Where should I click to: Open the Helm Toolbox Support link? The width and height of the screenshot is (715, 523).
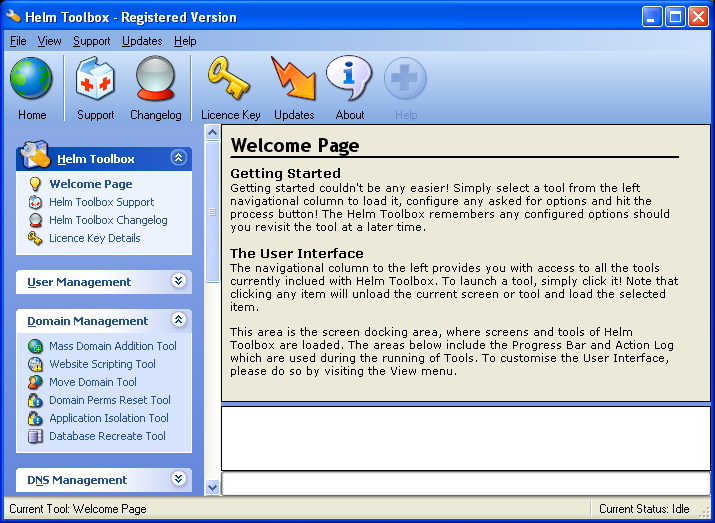102,202
